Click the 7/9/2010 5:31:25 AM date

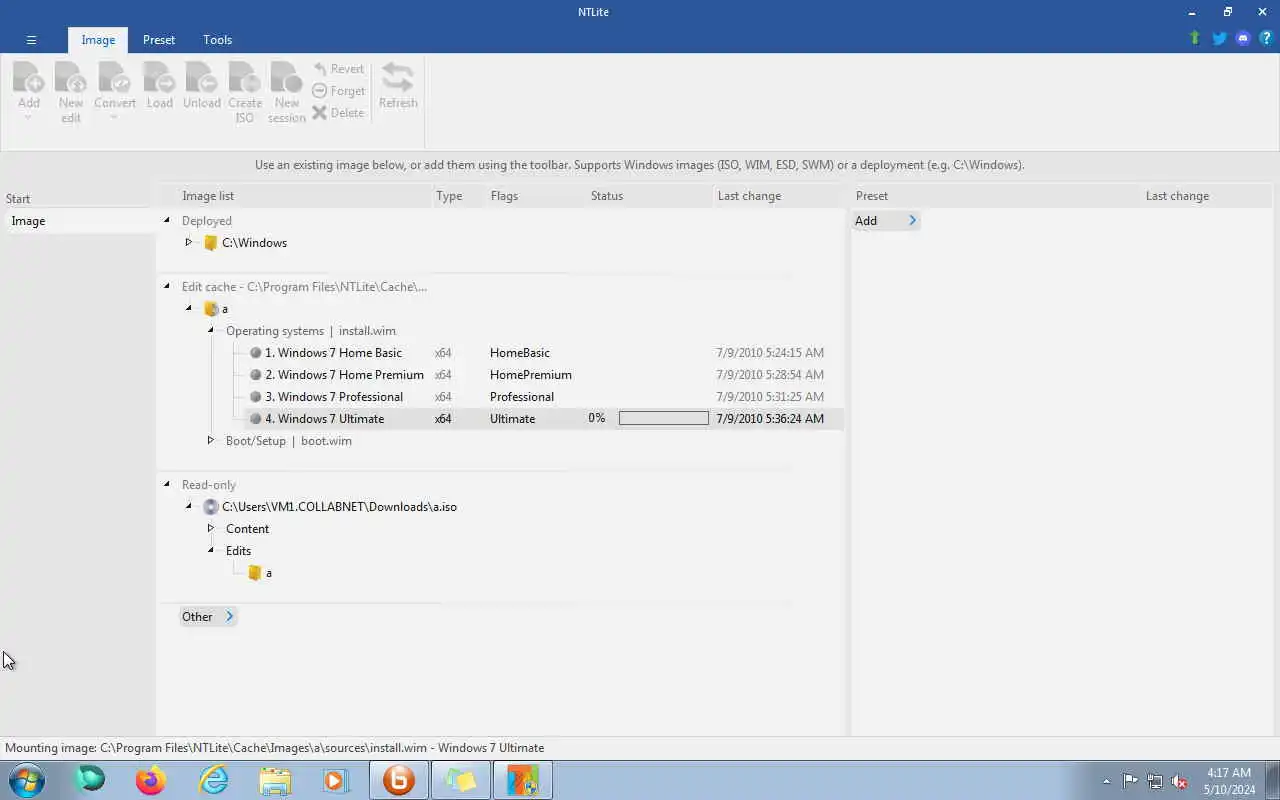(770, 397)
